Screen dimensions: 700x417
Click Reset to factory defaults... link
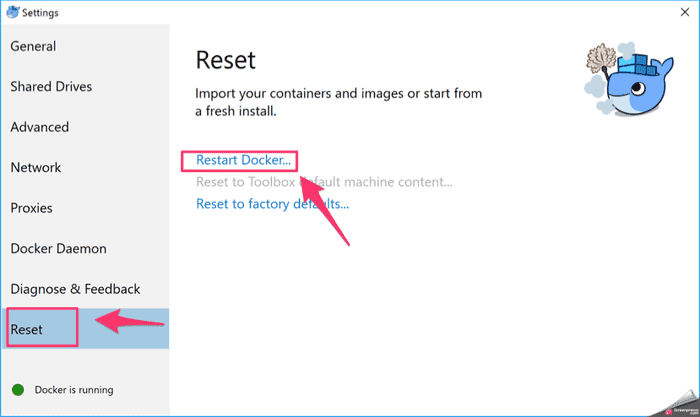(272, 204)
